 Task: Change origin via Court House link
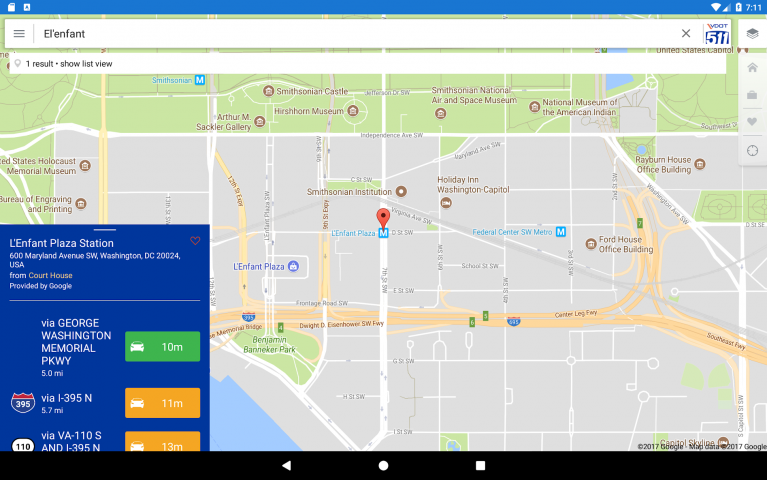click(50, 275)
